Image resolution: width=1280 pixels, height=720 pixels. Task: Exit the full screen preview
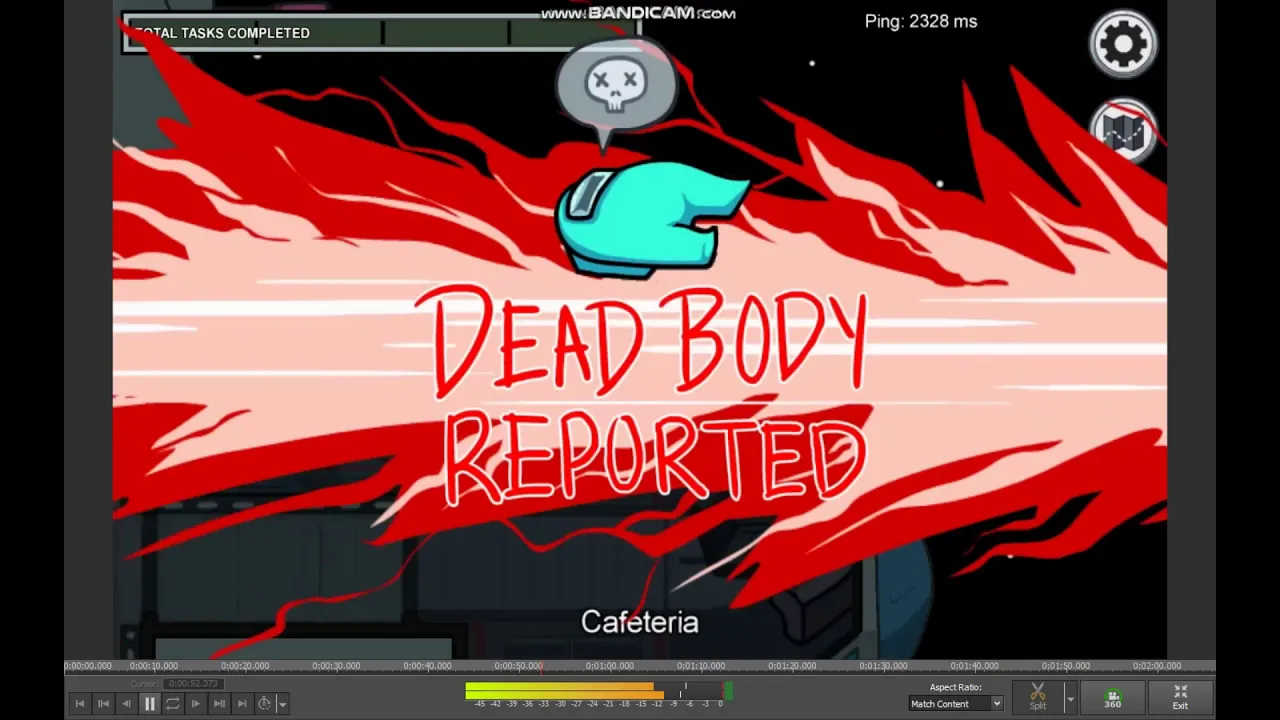(1180, 697)
